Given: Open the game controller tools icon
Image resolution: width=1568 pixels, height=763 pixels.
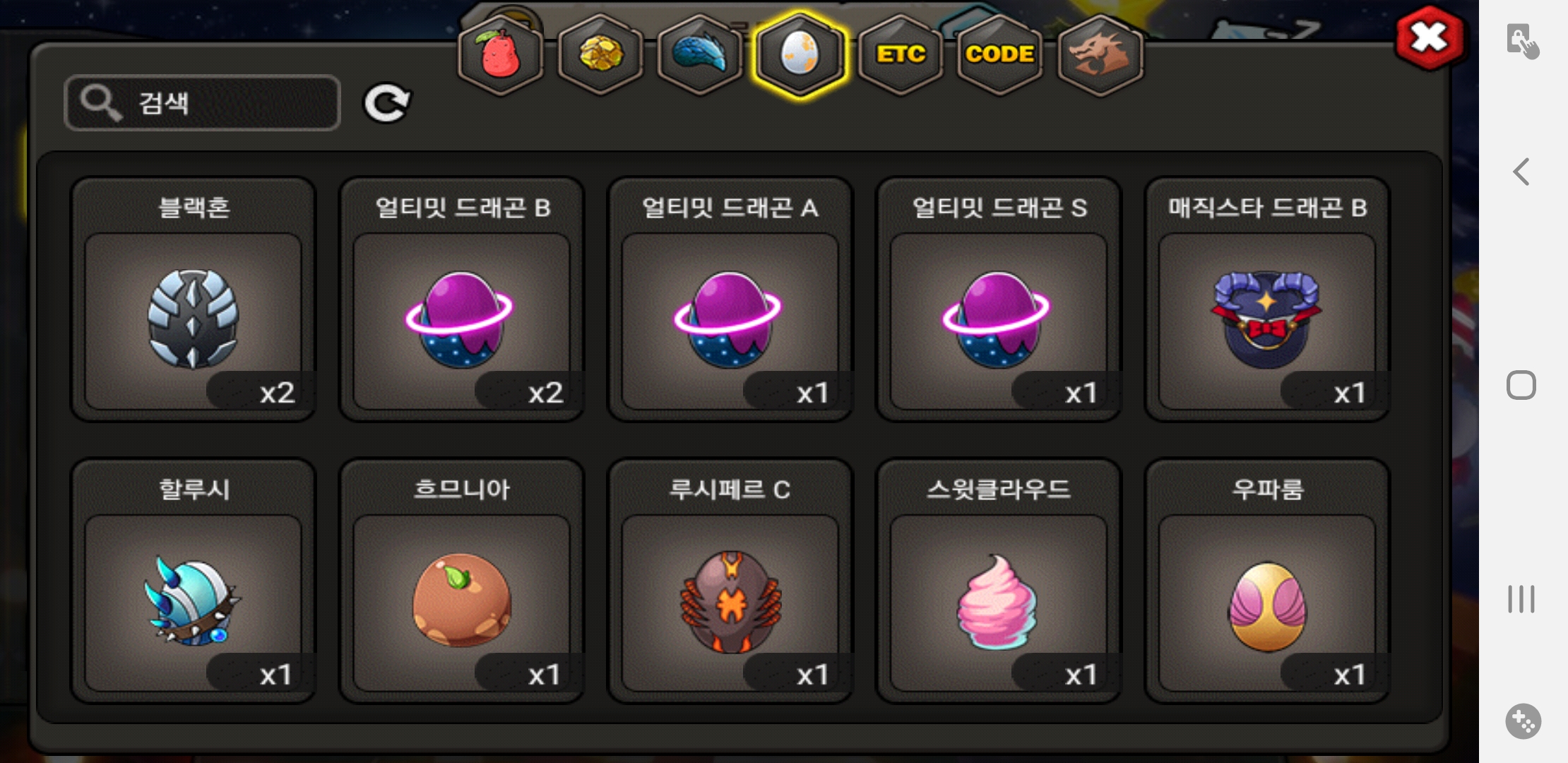Looking at the screenshot, I should [1523, 721].
